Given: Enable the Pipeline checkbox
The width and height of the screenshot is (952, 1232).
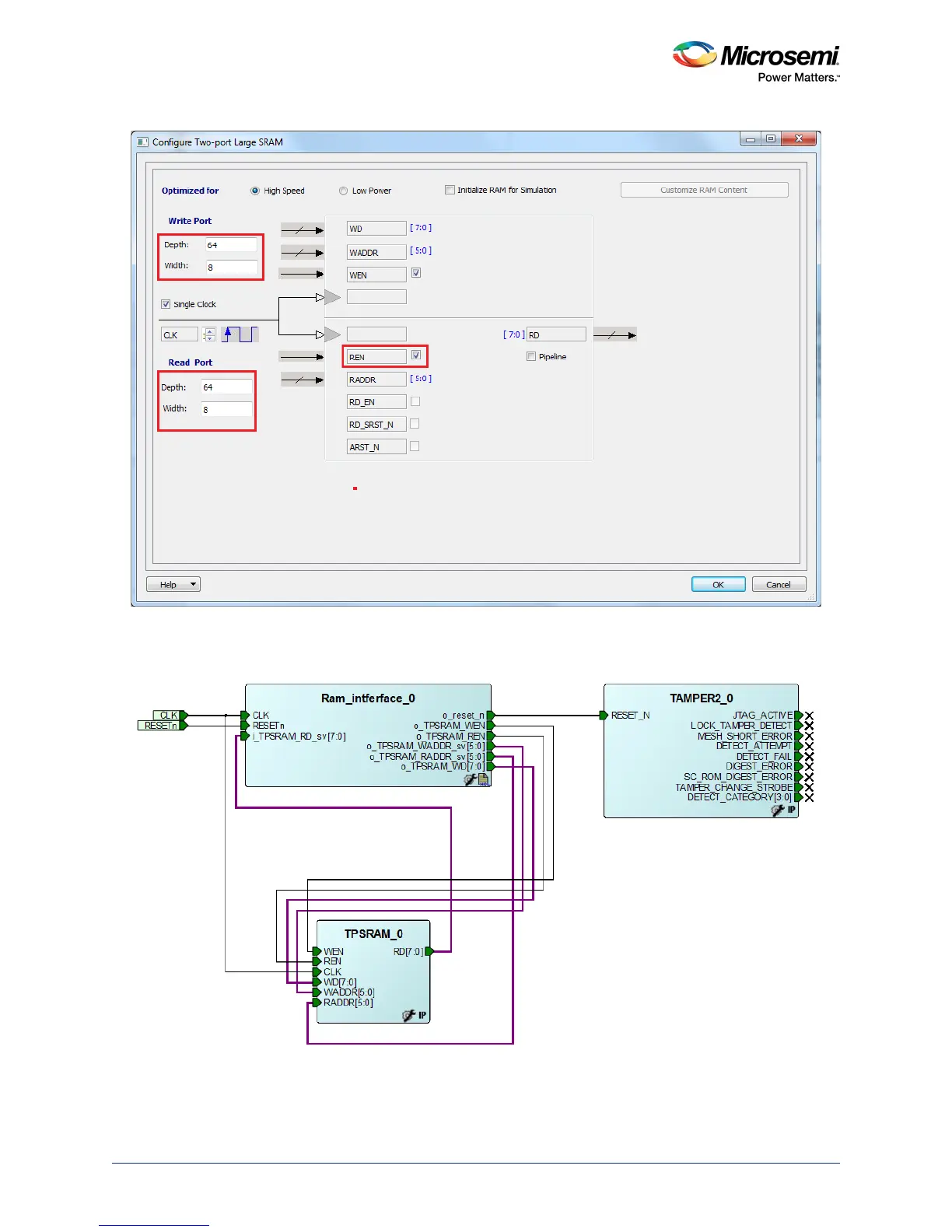Looking at the screenshot, I should click(531, 356).
